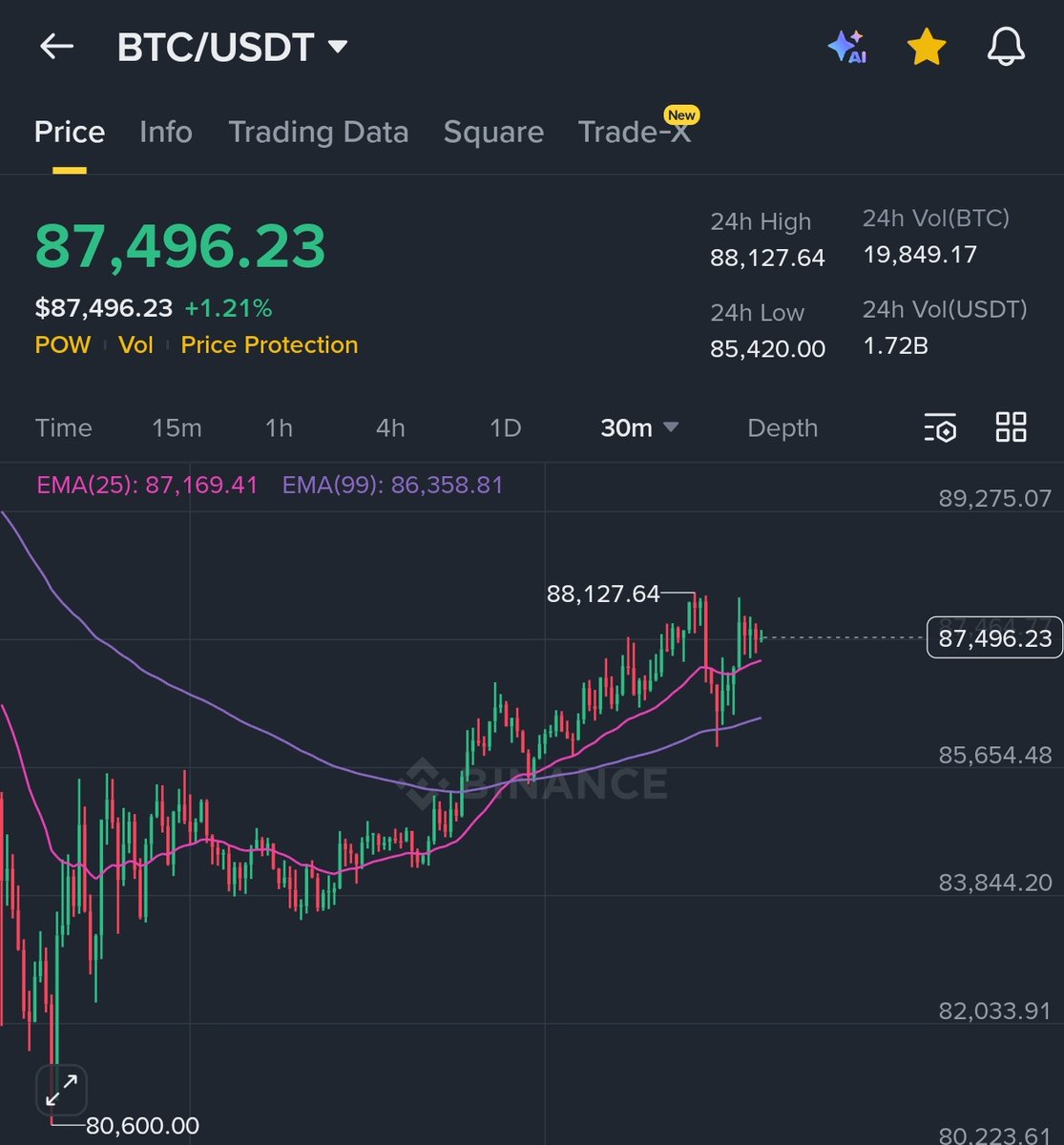Tap the Price Protection tag
The height and width of the screenshot is (1145, 1064).
(x=269, y=344)
